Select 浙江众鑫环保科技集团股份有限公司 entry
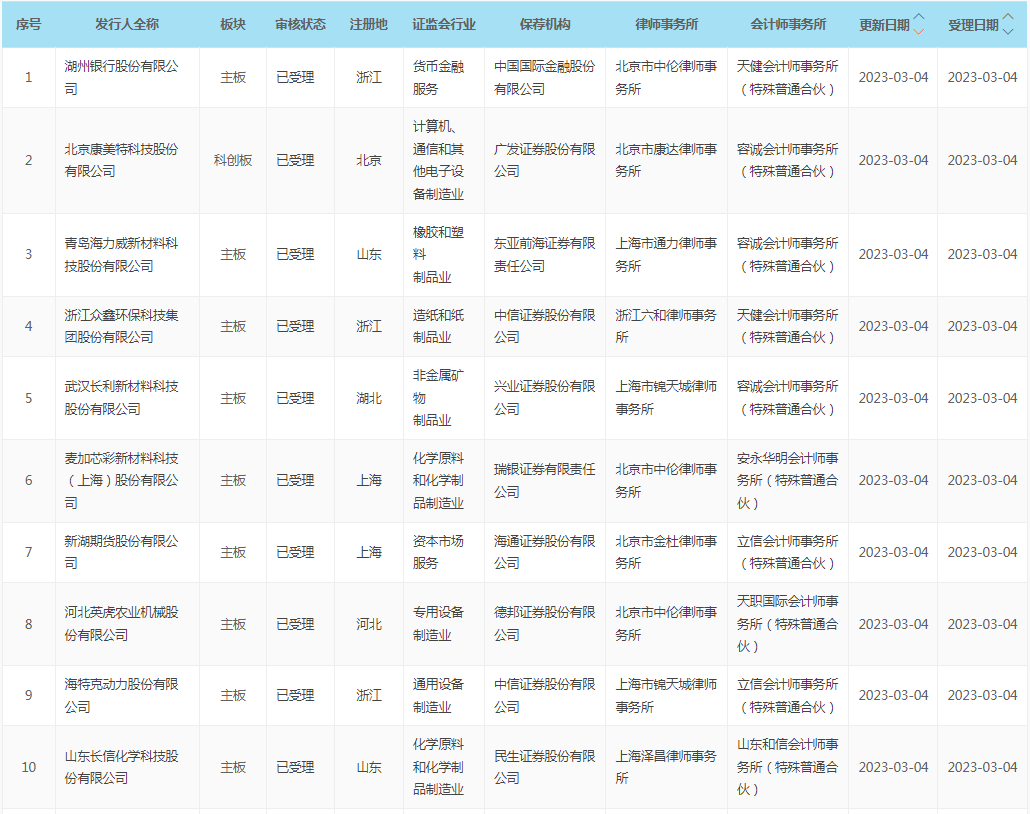 coord(121,326)
